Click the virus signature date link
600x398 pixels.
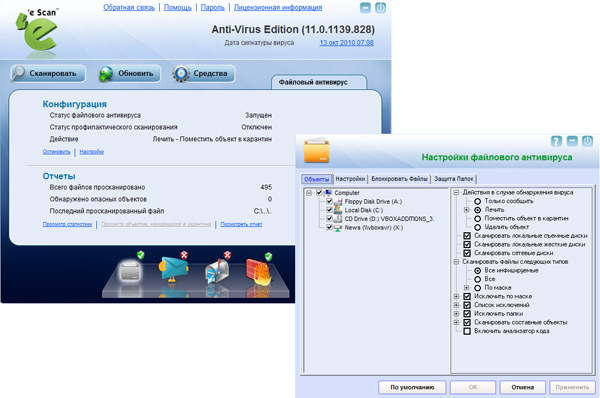(346, 43)
